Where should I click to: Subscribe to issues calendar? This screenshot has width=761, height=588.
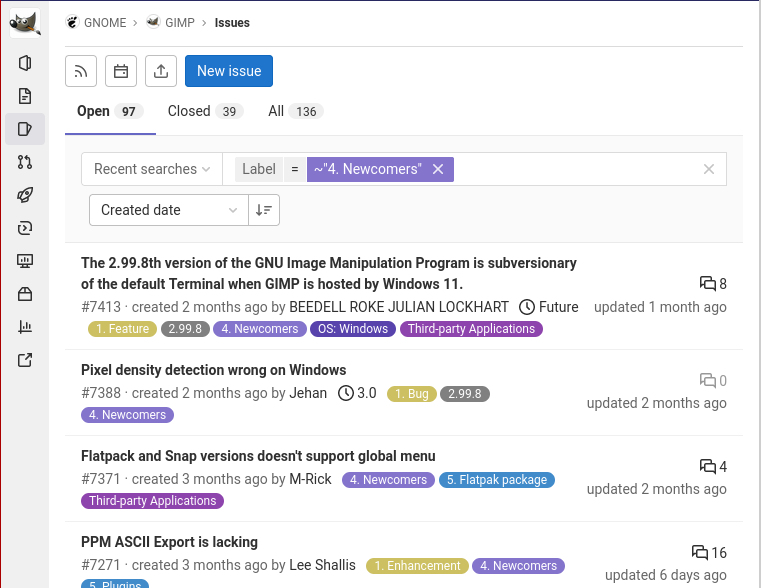(121, 71)
